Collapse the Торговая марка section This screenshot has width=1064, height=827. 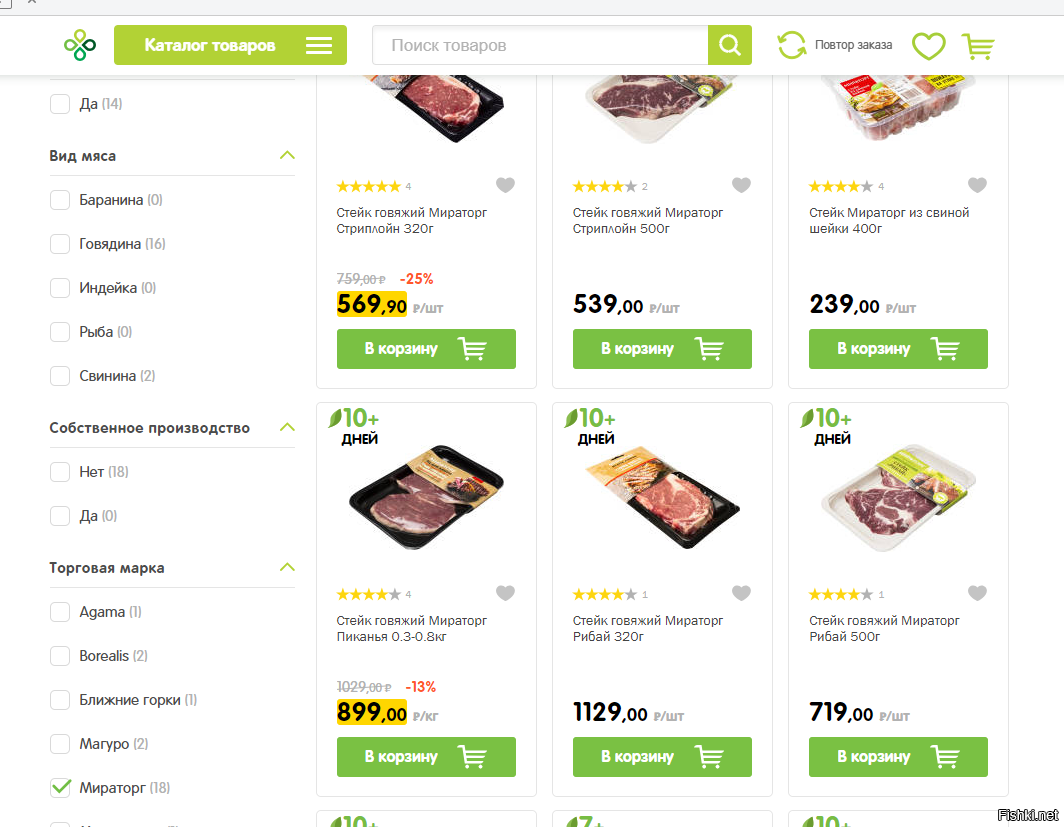287,567
